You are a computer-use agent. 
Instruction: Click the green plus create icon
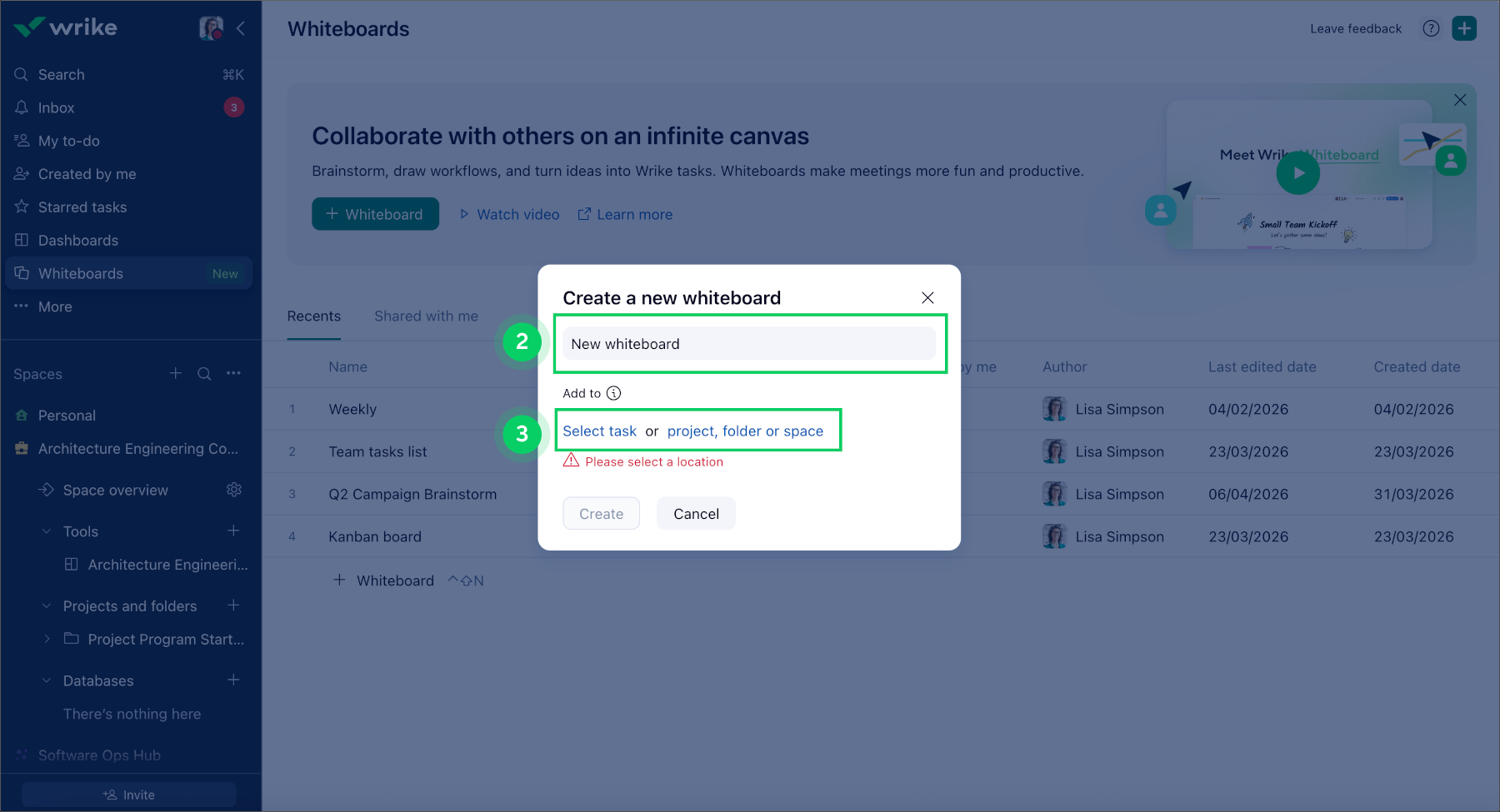(x=1463, y=28)
